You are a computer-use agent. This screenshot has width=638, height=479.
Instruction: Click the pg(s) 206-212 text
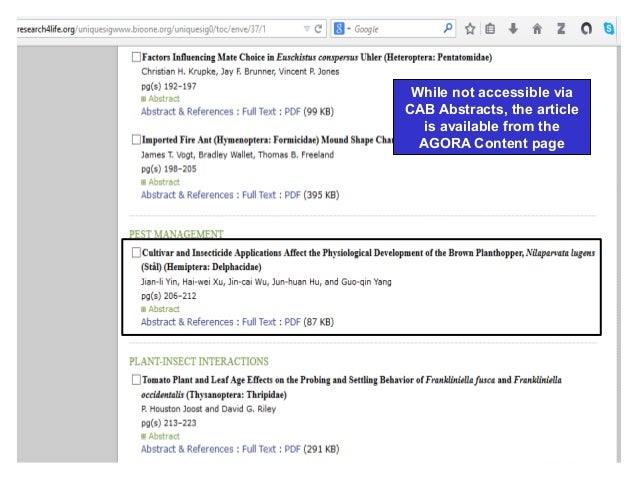click(168, 296)
